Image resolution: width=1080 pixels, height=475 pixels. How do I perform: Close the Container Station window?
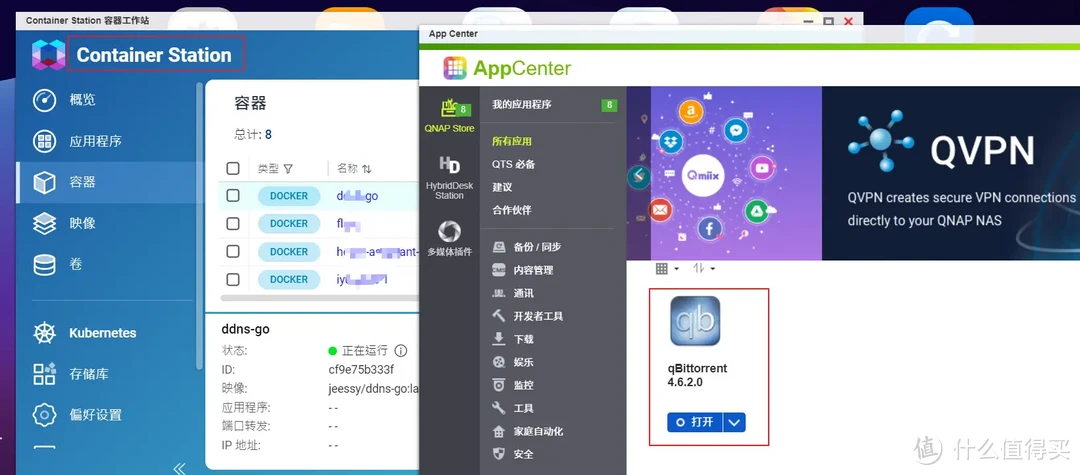[849, 21]
